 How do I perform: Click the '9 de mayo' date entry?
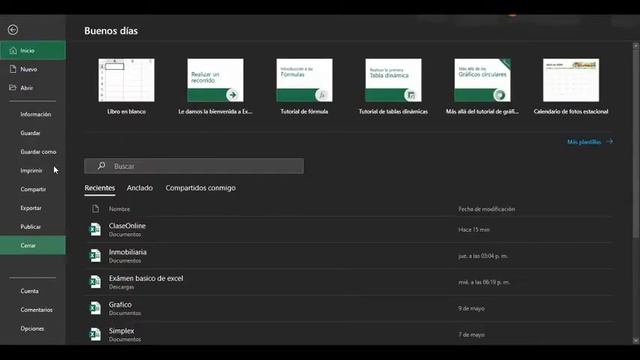[471, 309]
